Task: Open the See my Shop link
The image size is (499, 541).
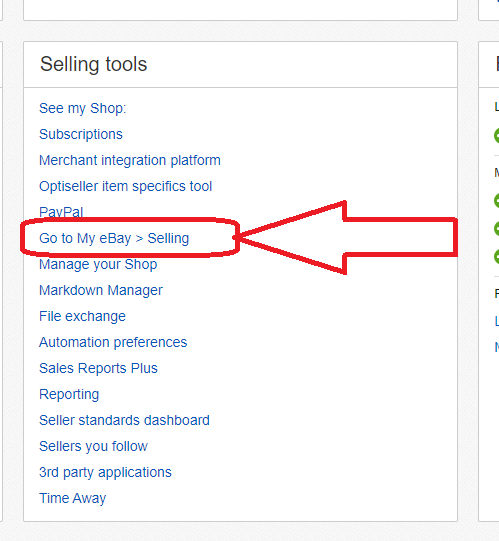Action: 82,108
